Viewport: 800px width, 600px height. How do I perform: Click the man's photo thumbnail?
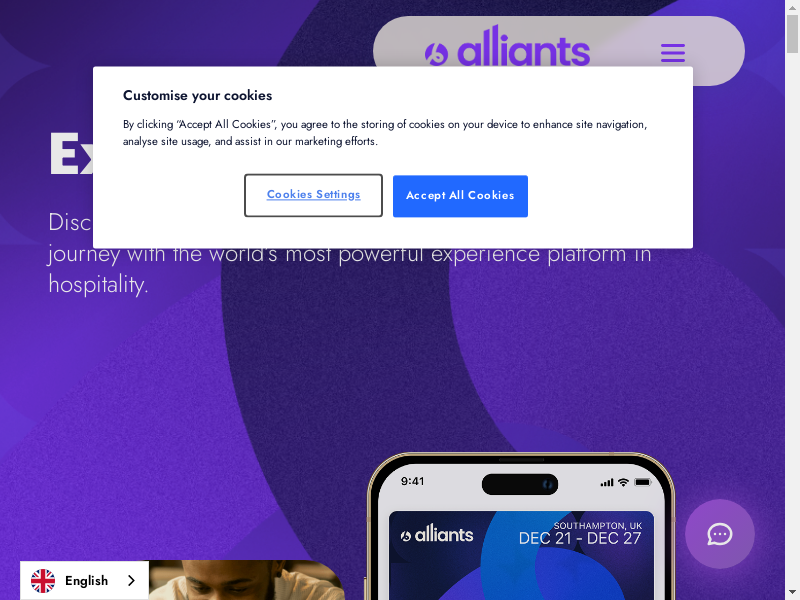246,580
